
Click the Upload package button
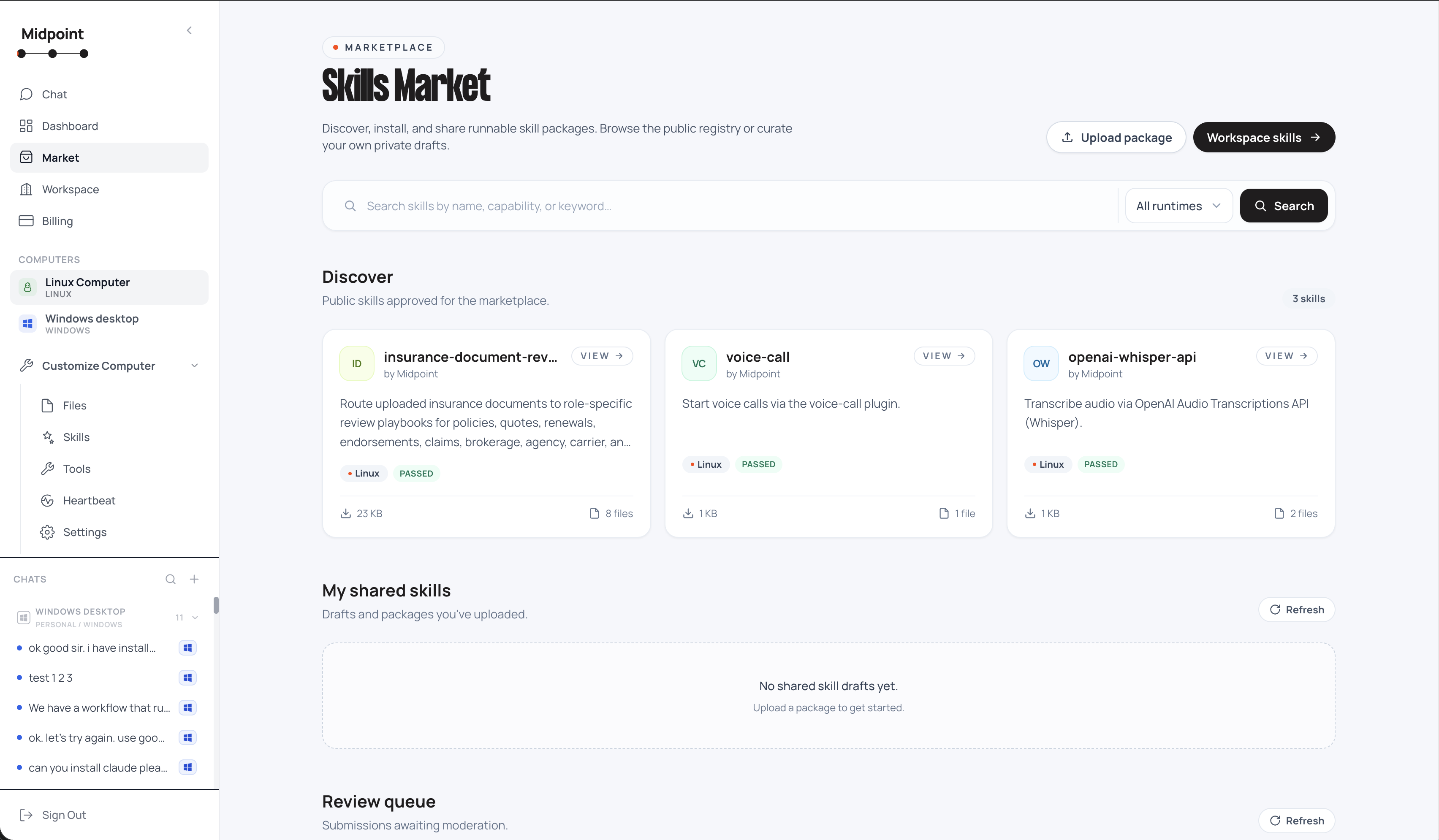(1116, 137)
